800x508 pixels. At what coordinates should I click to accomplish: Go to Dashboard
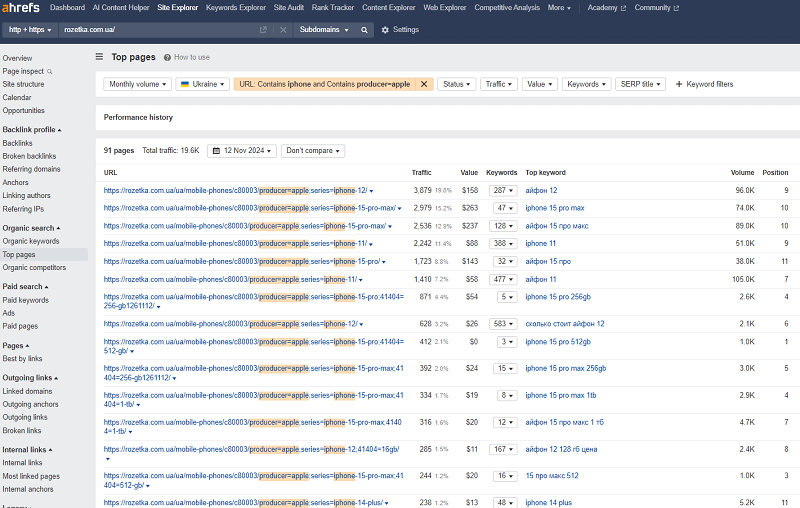coord(67,8)
